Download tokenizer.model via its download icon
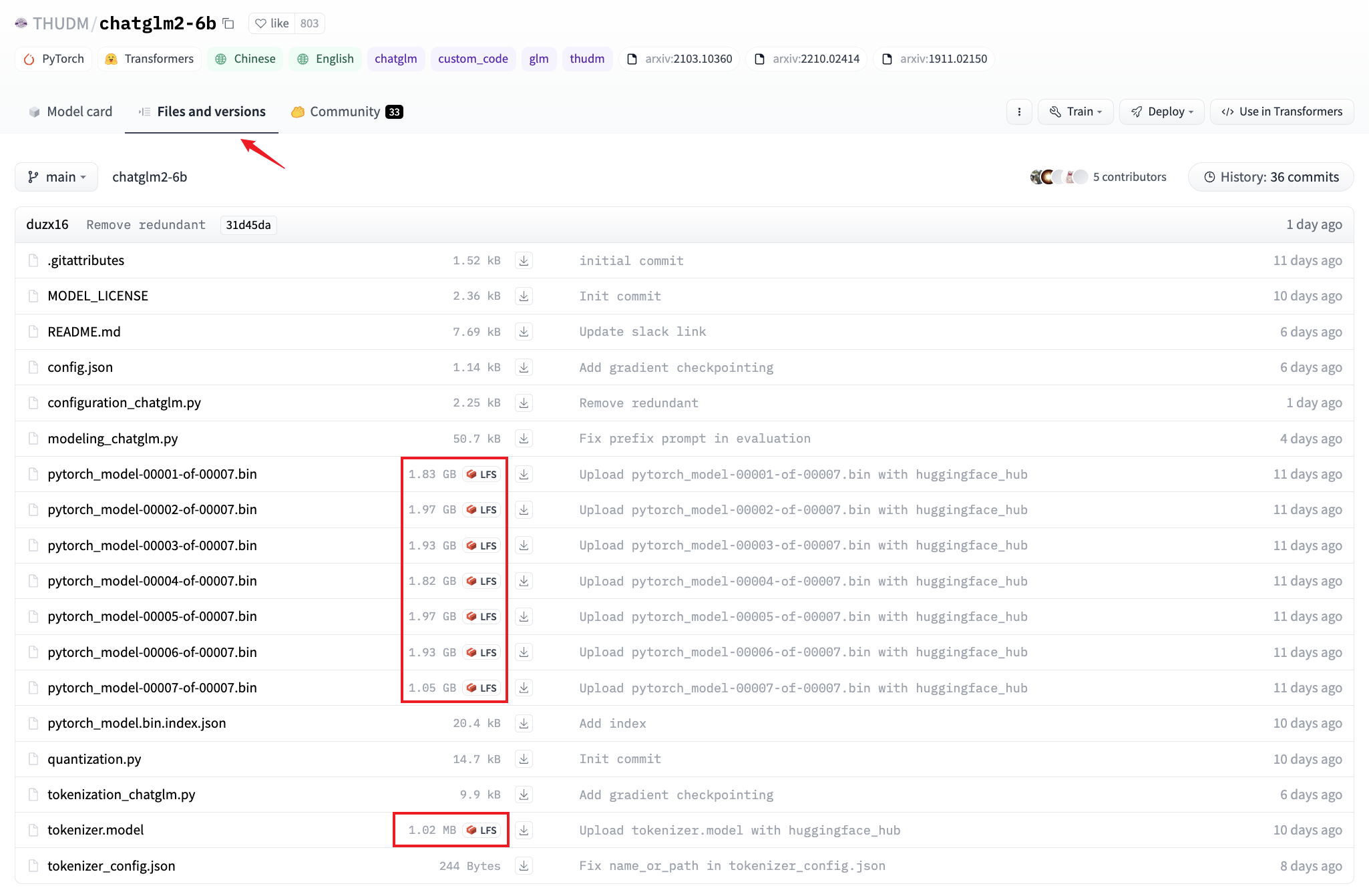This screenshot has height=896, width=1369. [x=524, y=830]
